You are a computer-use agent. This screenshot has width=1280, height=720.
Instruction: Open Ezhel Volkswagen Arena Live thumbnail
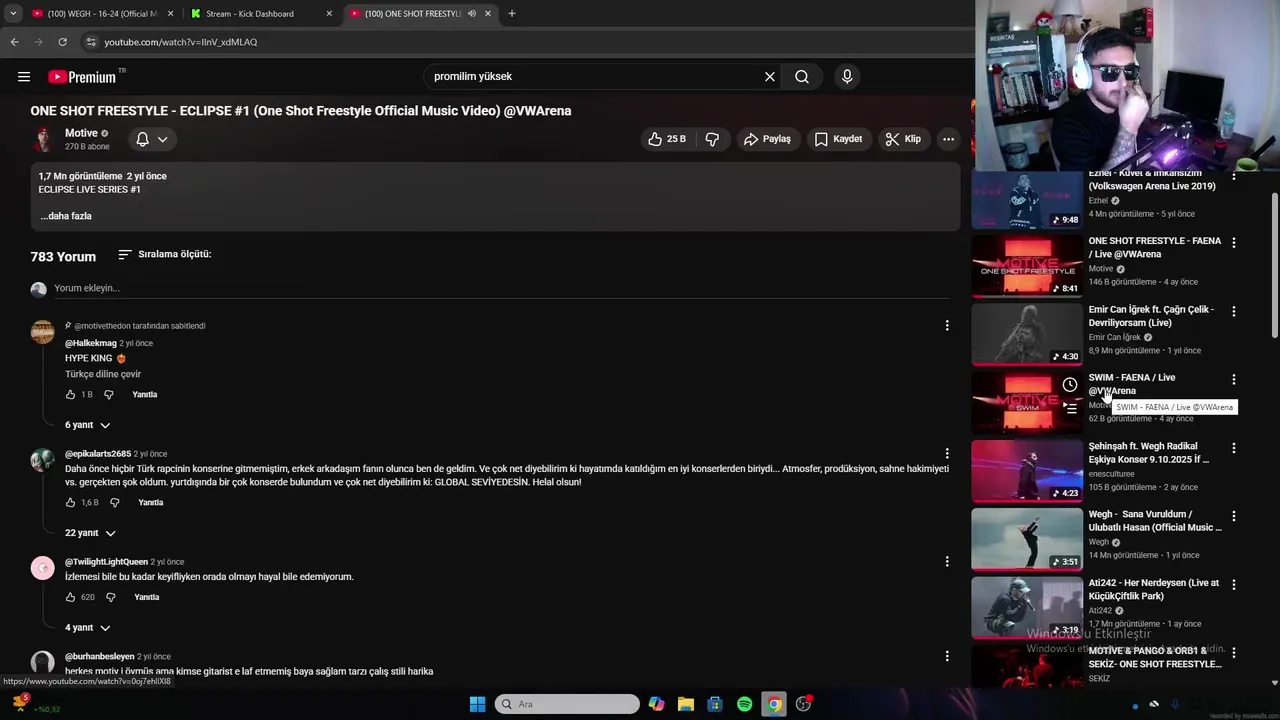(1027, 199)
